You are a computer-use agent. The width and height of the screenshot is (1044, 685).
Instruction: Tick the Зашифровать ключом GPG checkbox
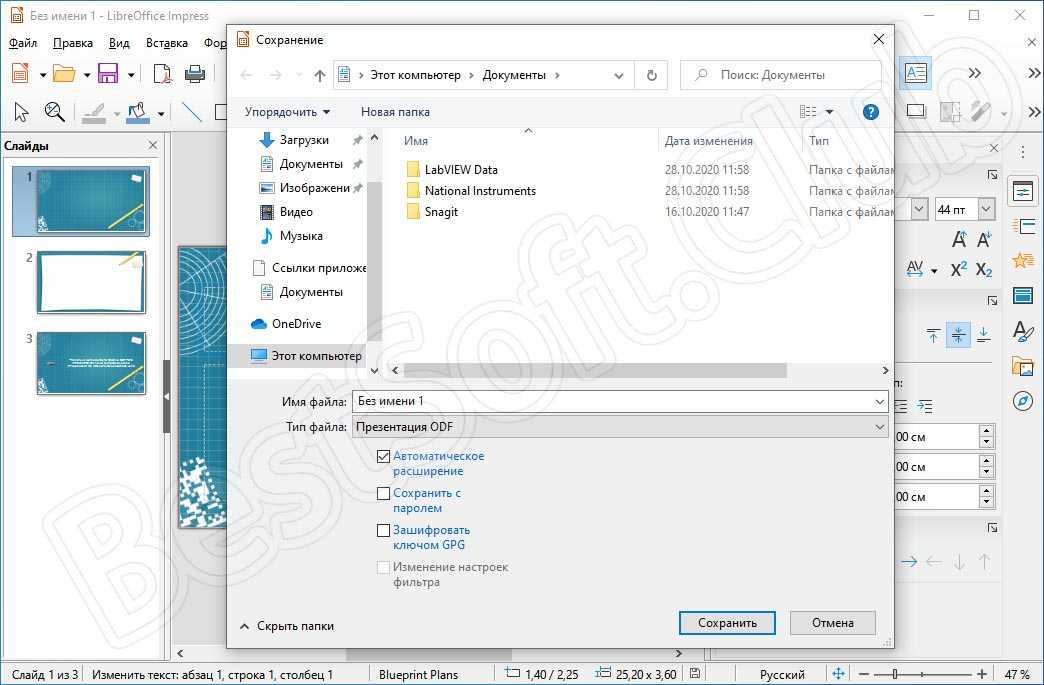point(383,530)
